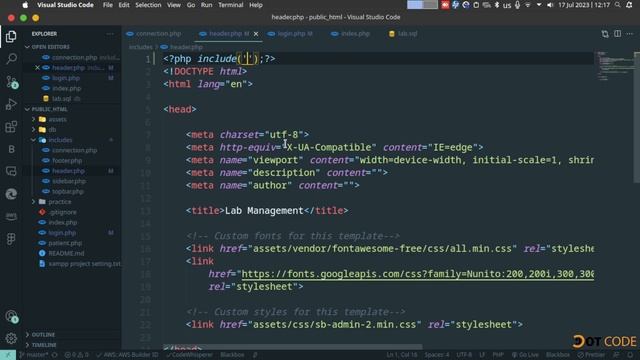
Task: Click errors and warnings count in status bar
Action: click(77, 355)
